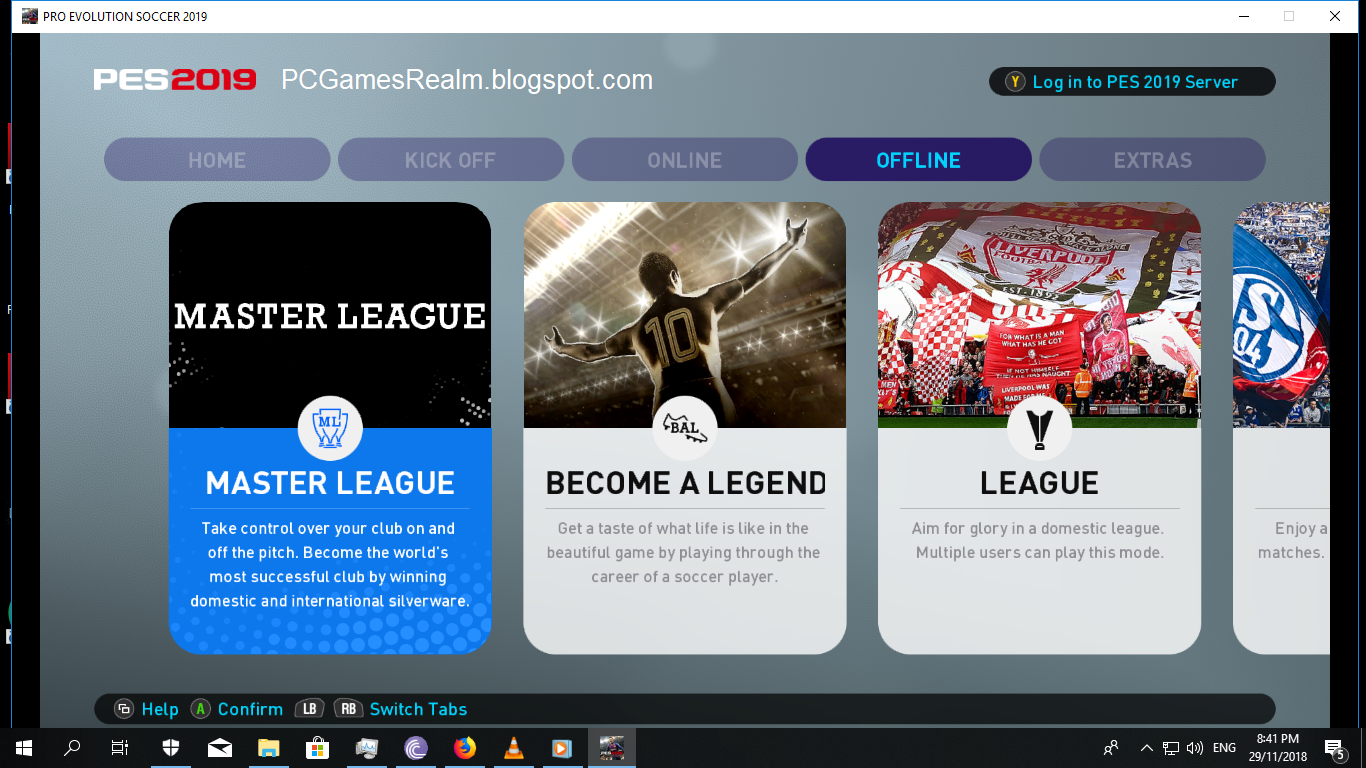Click the green A Confirm button icon
1366x768 pixels.
point(201,709)
